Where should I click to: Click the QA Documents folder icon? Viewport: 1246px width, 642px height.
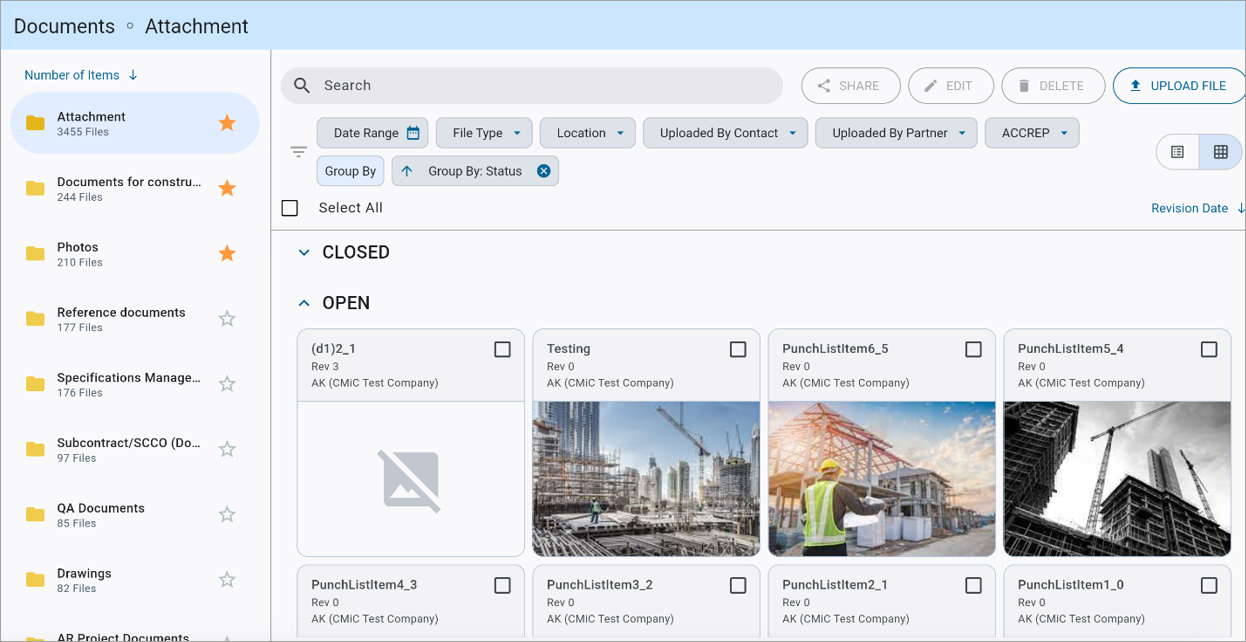pos(35,515)
